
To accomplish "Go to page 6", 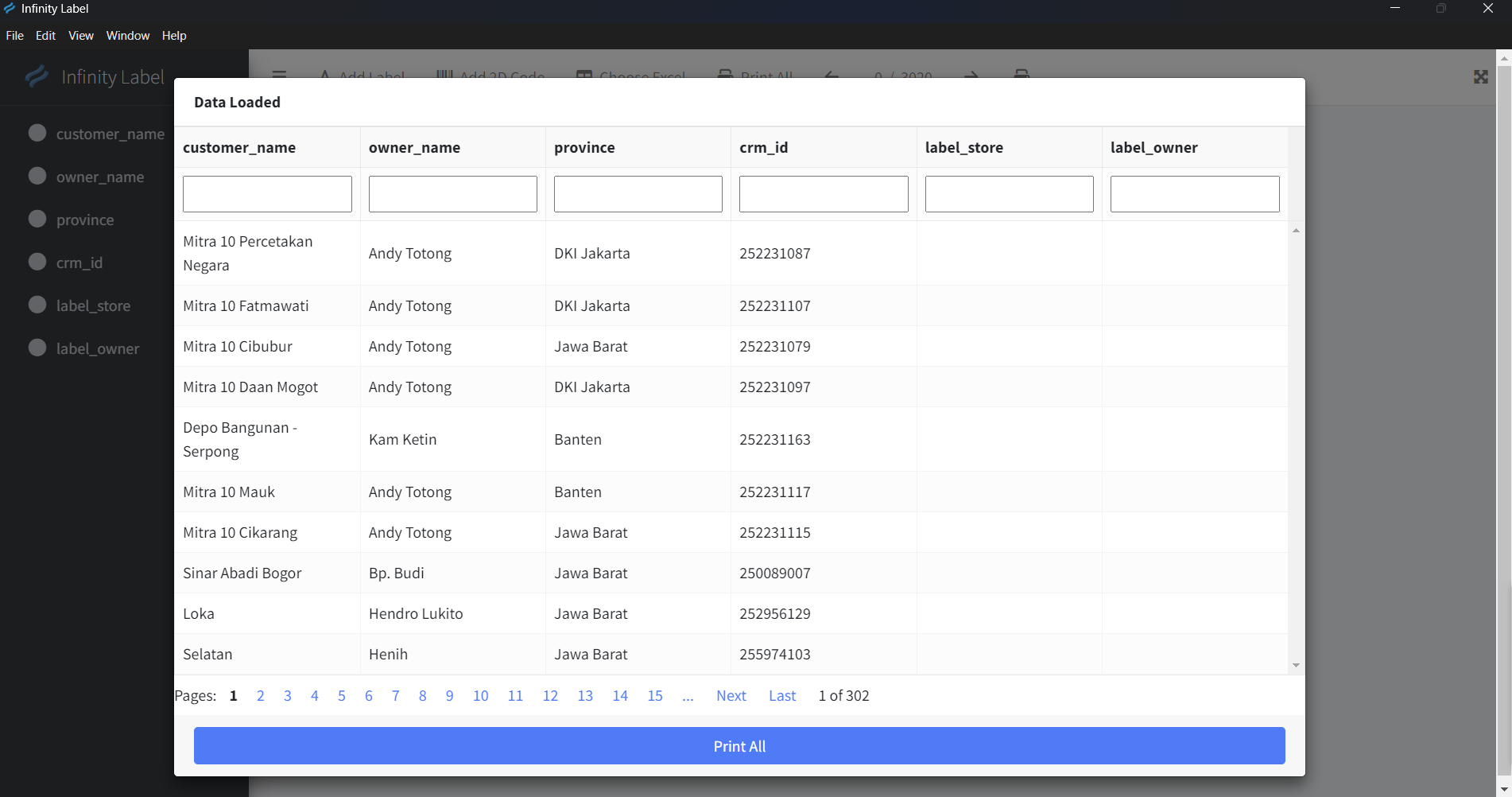I will 368,696.
